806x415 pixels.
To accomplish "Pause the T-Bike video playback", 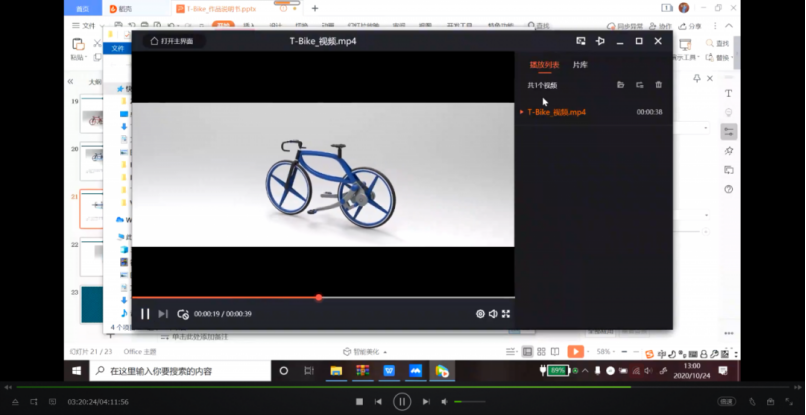I will pos(145,314).
